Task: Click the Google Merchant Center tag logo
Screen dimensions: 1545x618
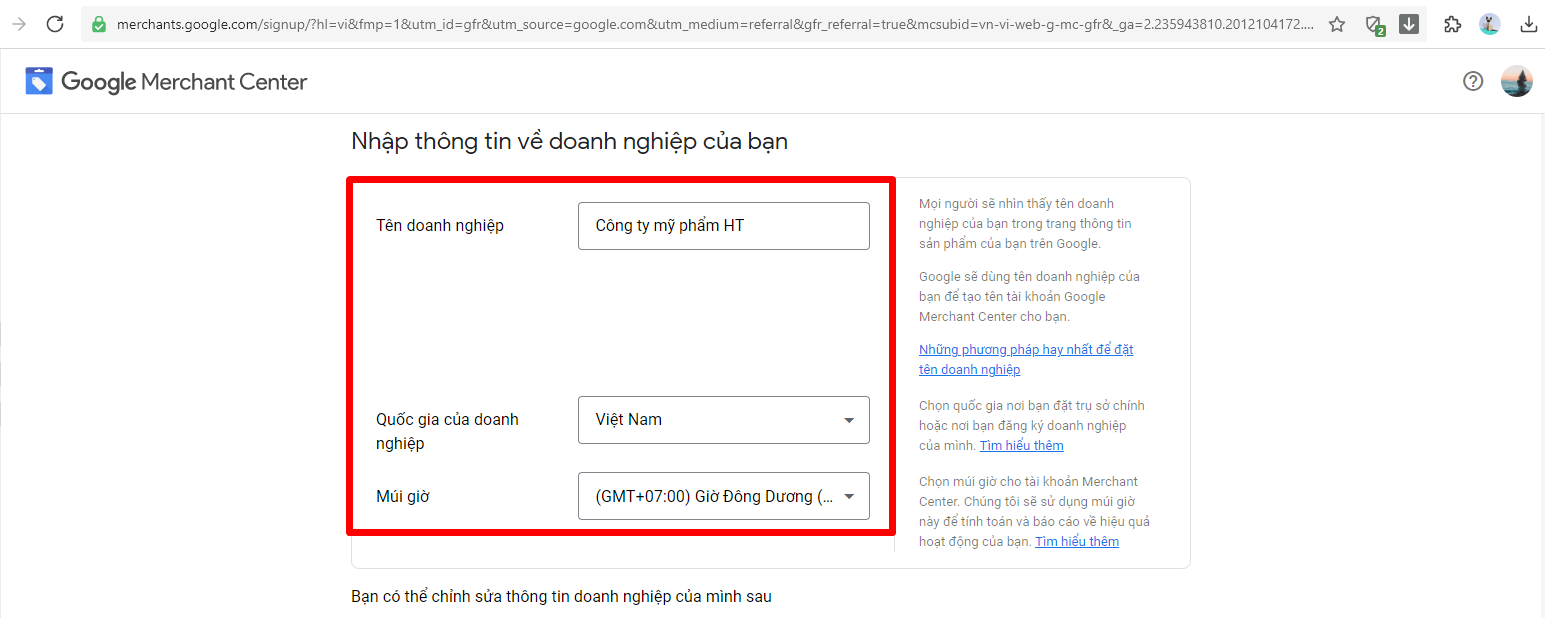Action: click(x=39, y=81)
